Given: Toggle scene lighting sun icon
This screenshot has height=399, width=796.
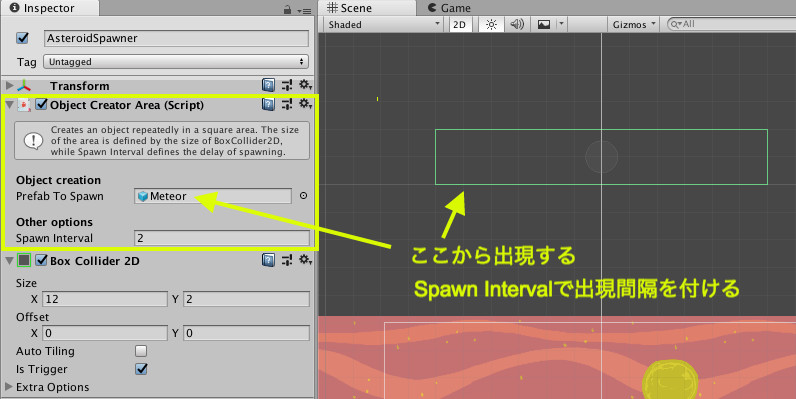Looking at the screenshot, I should 491,24.
